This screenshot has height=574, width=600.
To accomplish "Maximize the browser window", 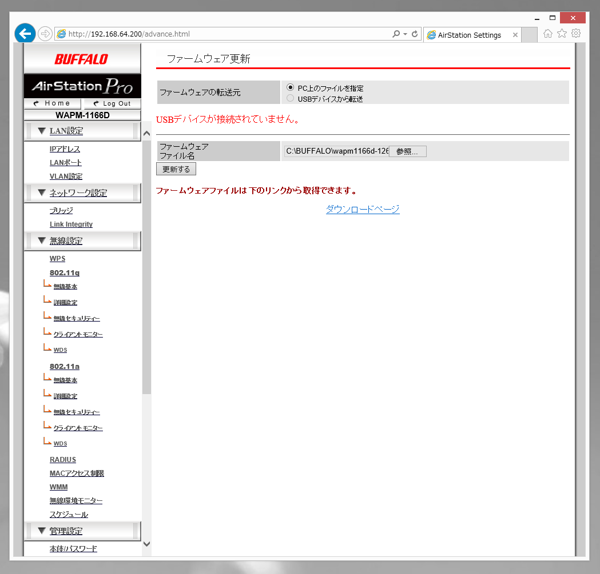I will (x=552, y=18).
